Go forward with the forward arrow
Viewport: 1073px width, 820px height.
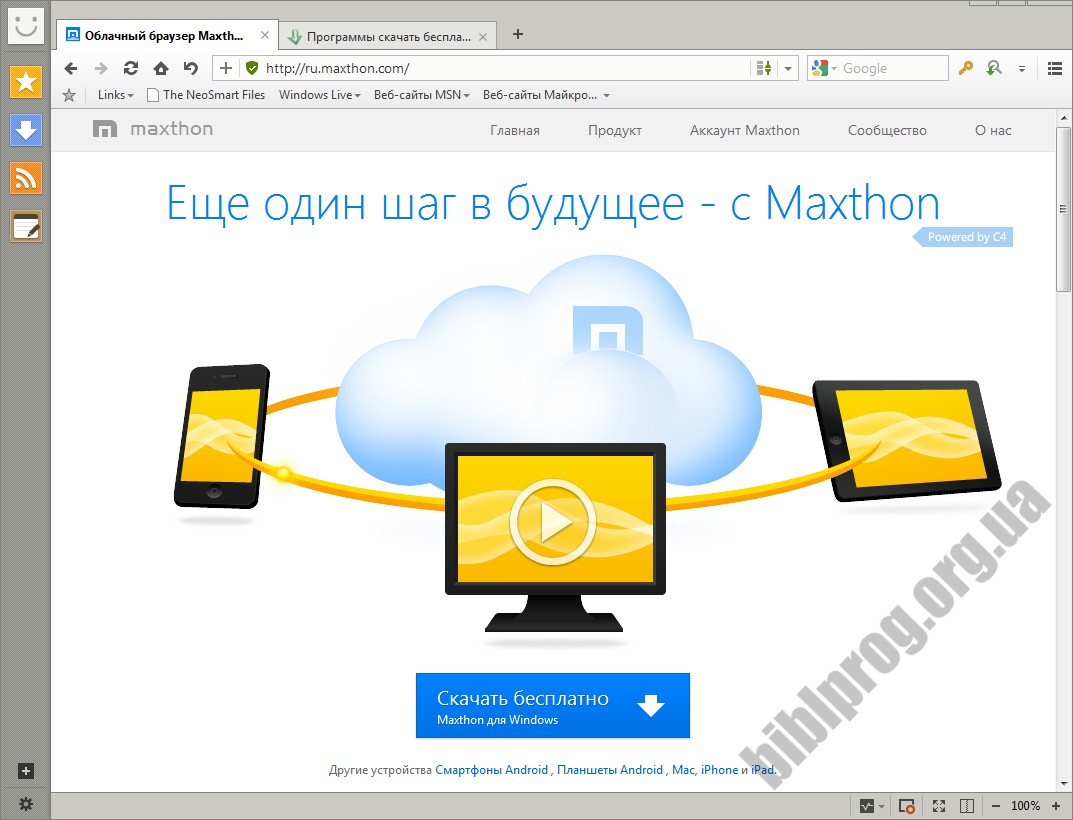tap(101, 68)
